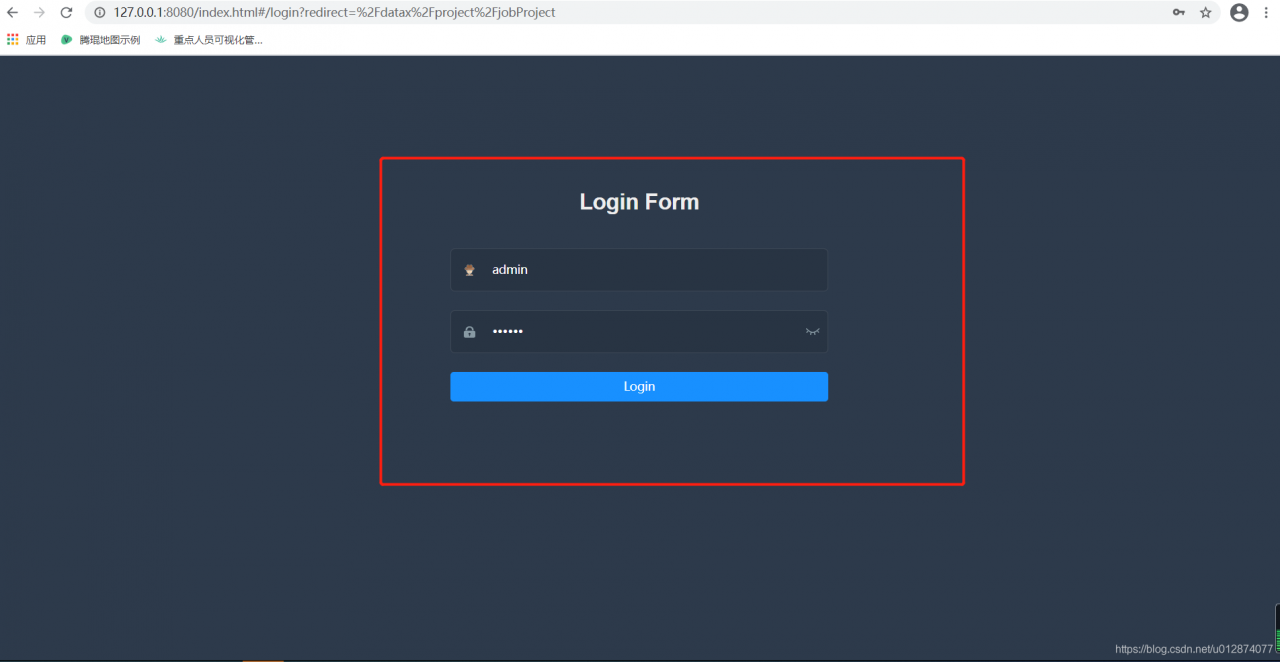Image resolution: width=1280 pixels, height=662 pixels.
Task: Click the browser forward arrow
Action: (40, 13)
